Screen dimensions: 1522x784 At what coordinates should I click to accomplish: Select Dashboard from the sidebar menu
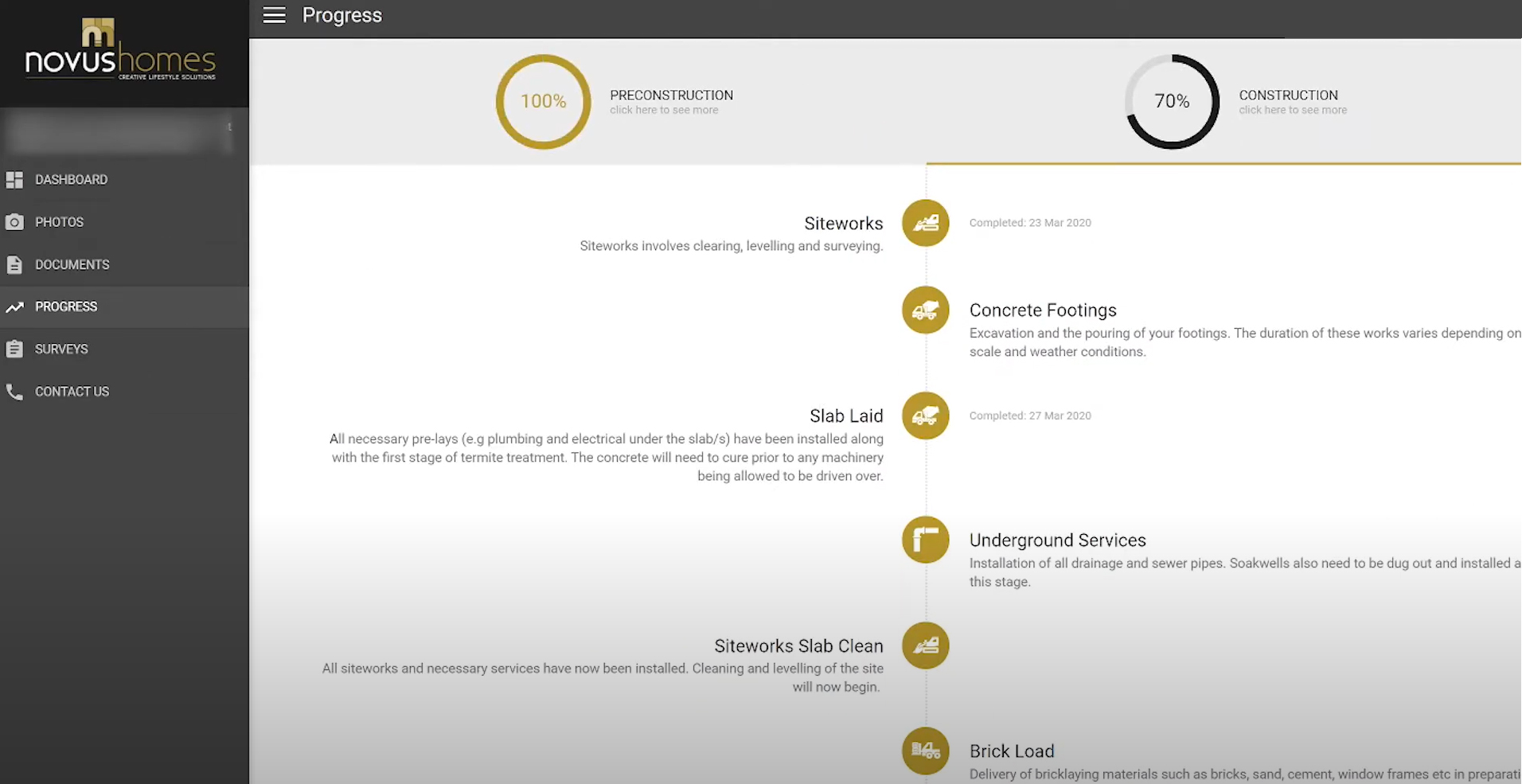pyautogui.click(x=71, y=179)
